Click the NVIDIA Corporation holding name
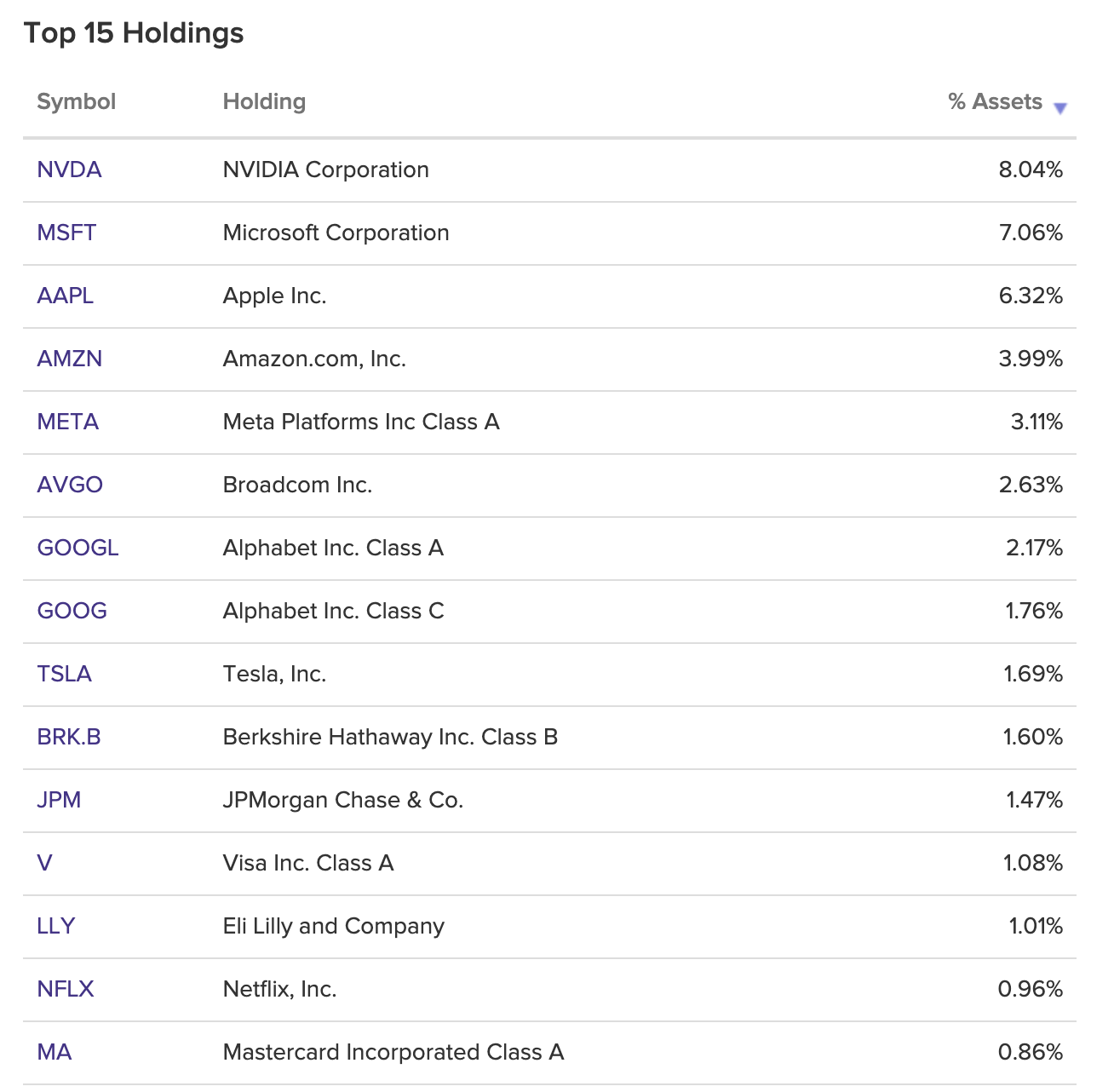 (325, 170)
